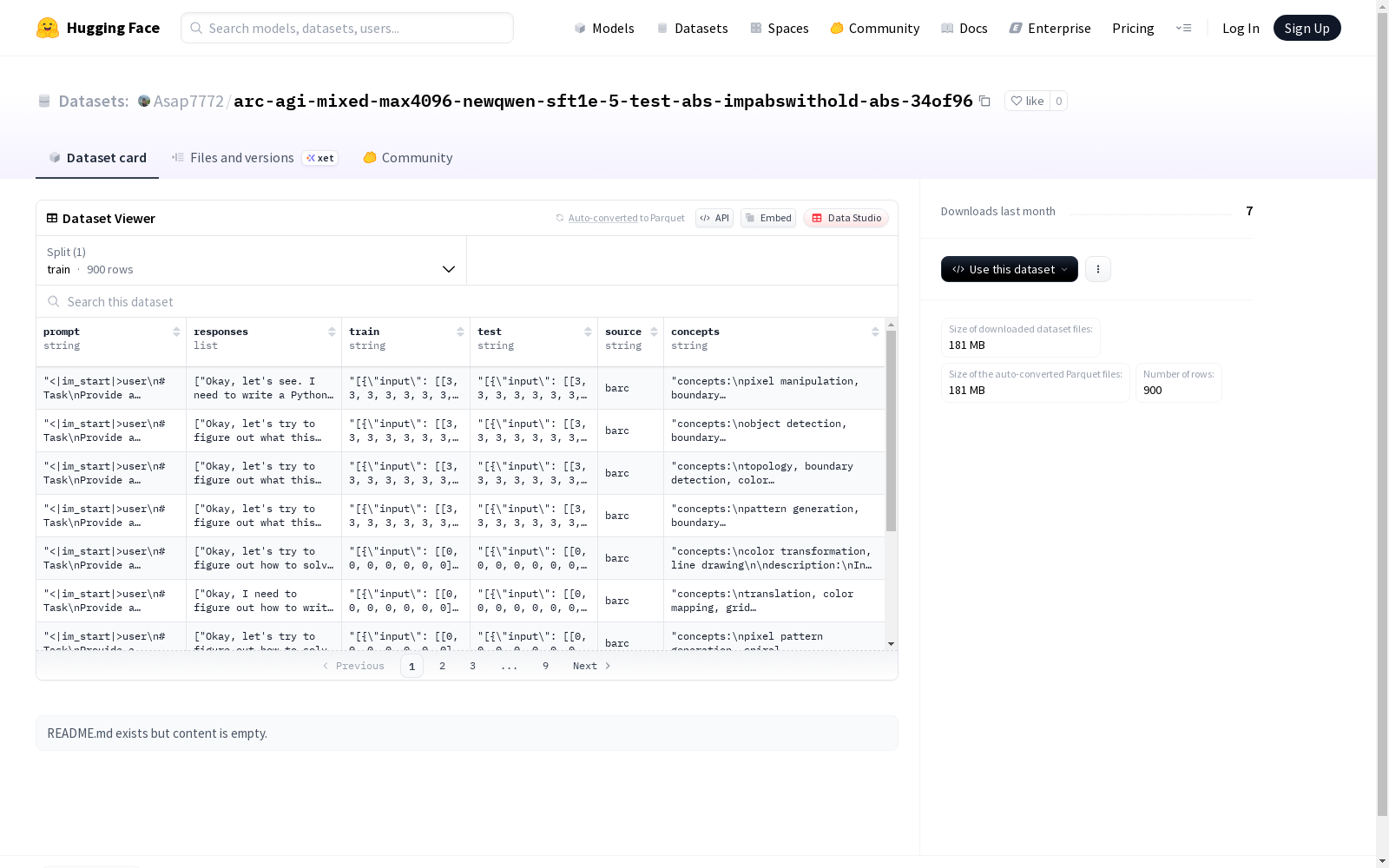Sort the concepts column with arrows
The height and width of the screenshot is (868, 1389).
click(x=875, y=332)
